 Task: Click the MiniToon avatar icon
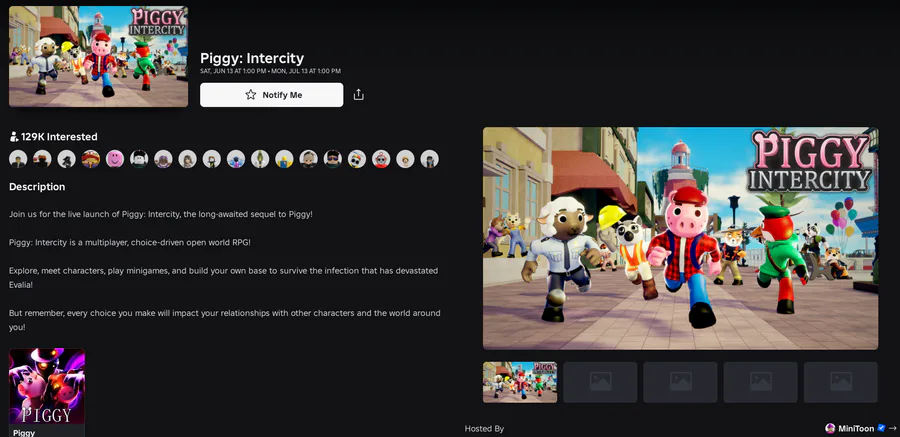pyautogui.click(x=830, y=428)
